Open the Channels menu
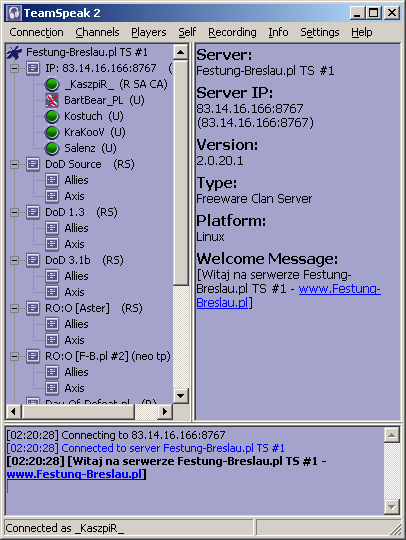 [x=97, y=32]
